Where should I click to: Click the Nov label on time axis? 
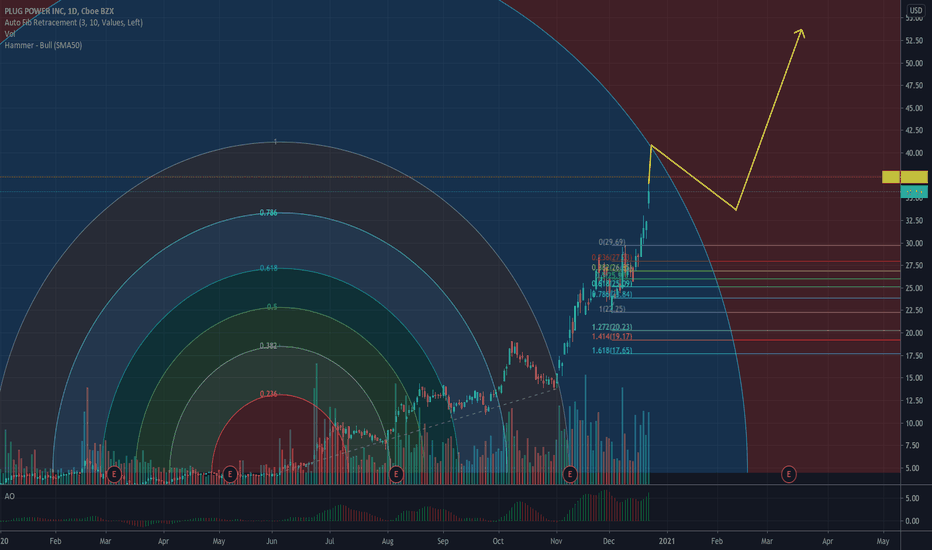coord(556,541)
